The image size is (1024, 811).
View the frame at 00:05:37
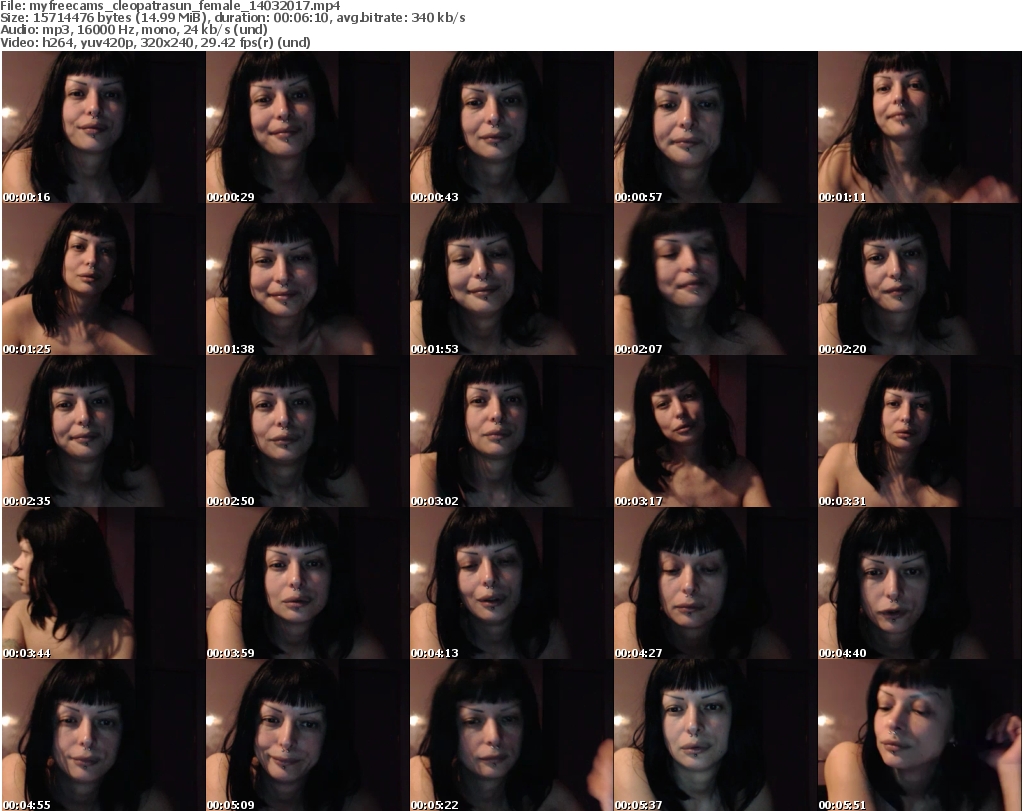(715, 735)
